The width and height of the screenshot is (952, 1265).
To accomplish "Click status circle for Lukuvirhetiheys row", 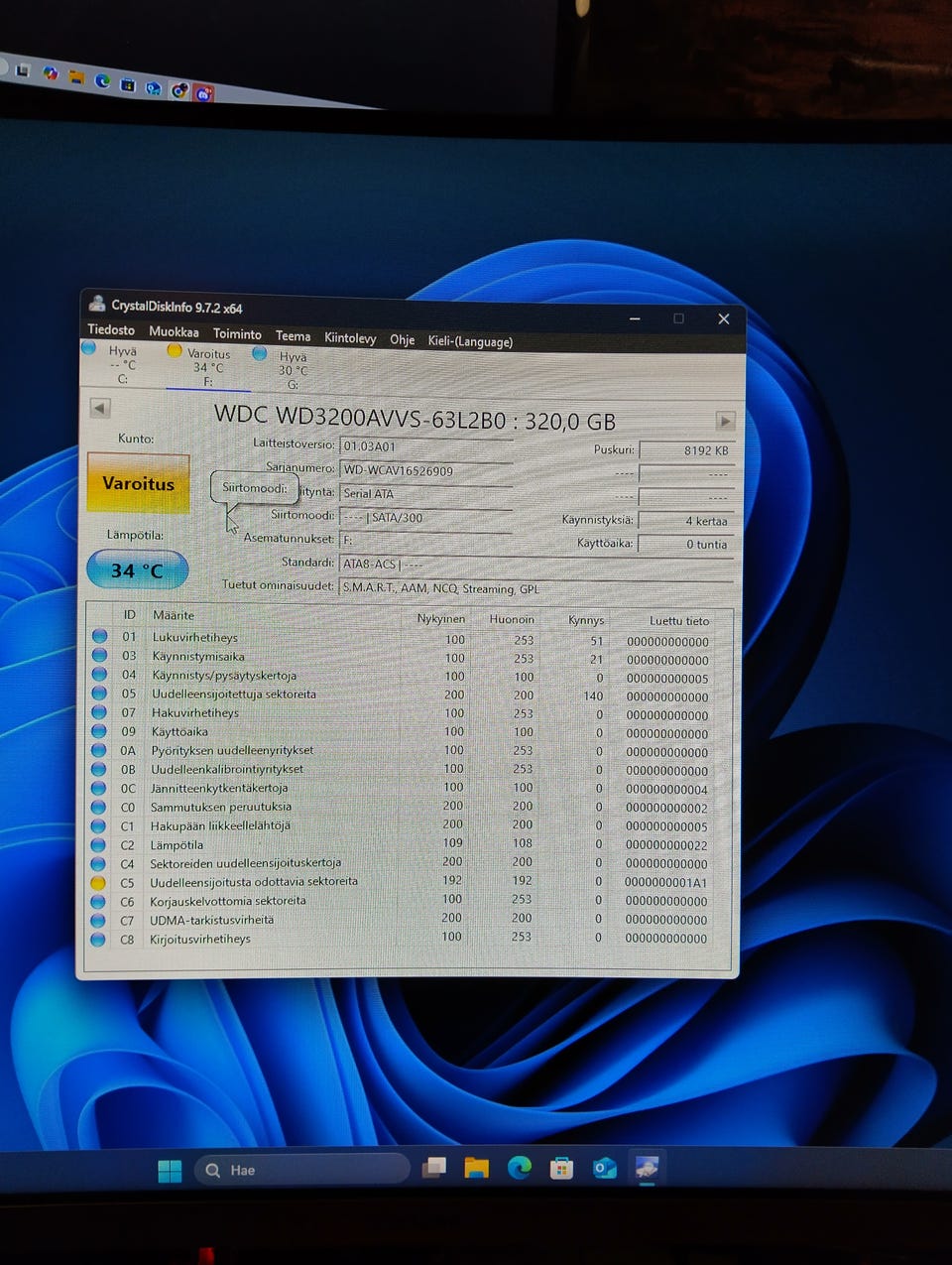I will click(100, 636).
